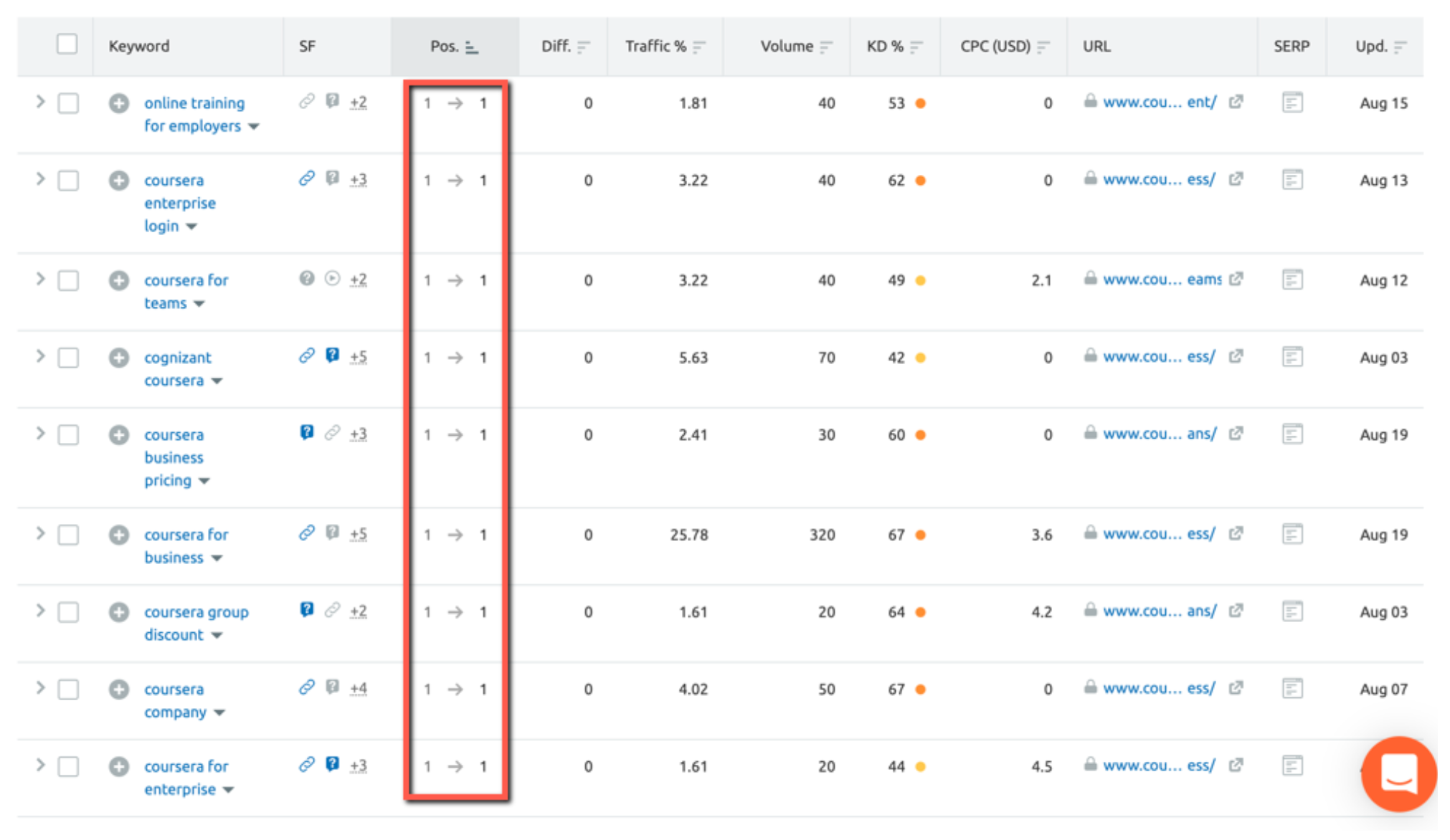Expand the row for online training for employers

(41, 102)
